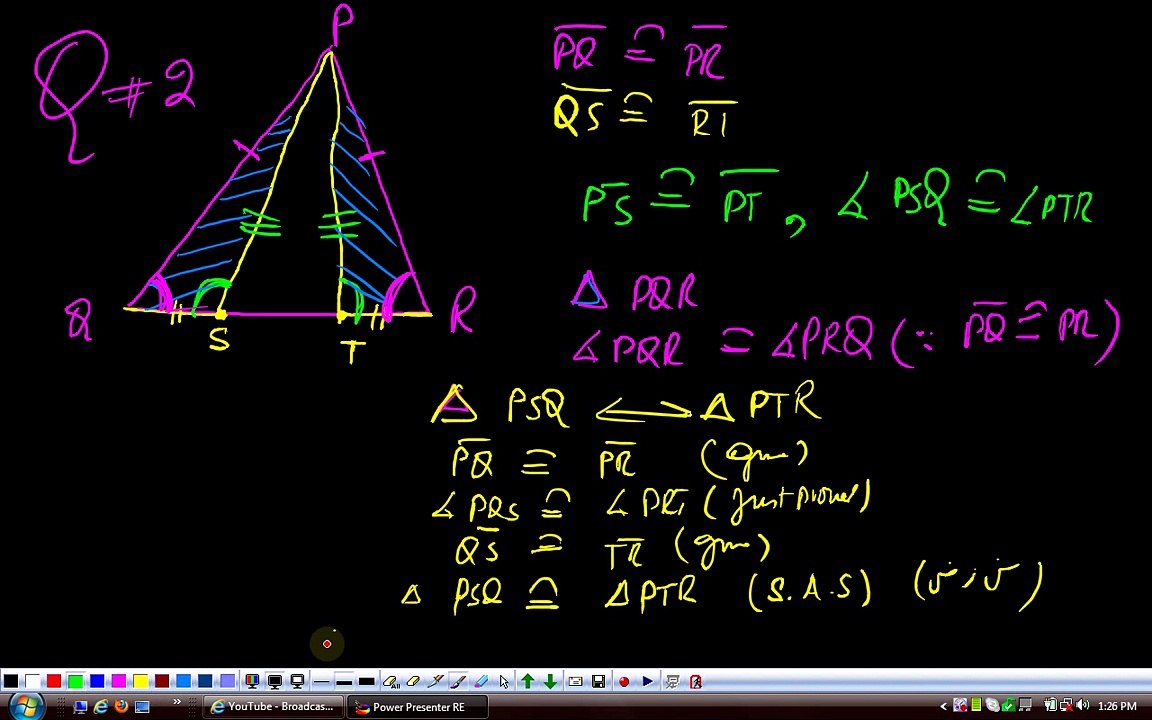Select the Brush tool
1152x720 pixels.
coord(458,682)
